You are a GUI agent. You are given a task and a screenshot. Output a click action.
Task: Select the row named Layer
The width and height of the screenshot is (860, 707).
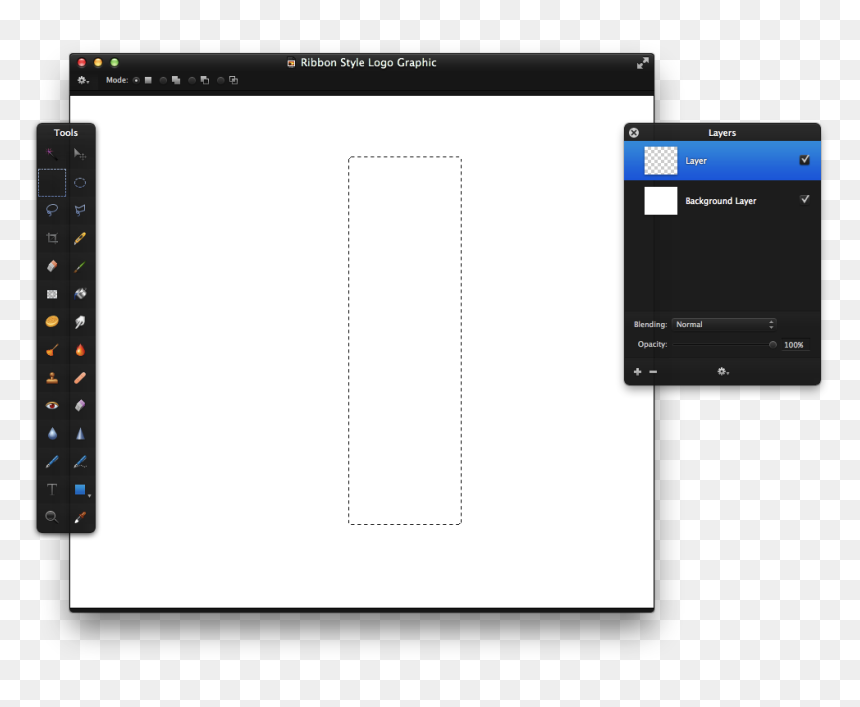(x=722, y=161)
